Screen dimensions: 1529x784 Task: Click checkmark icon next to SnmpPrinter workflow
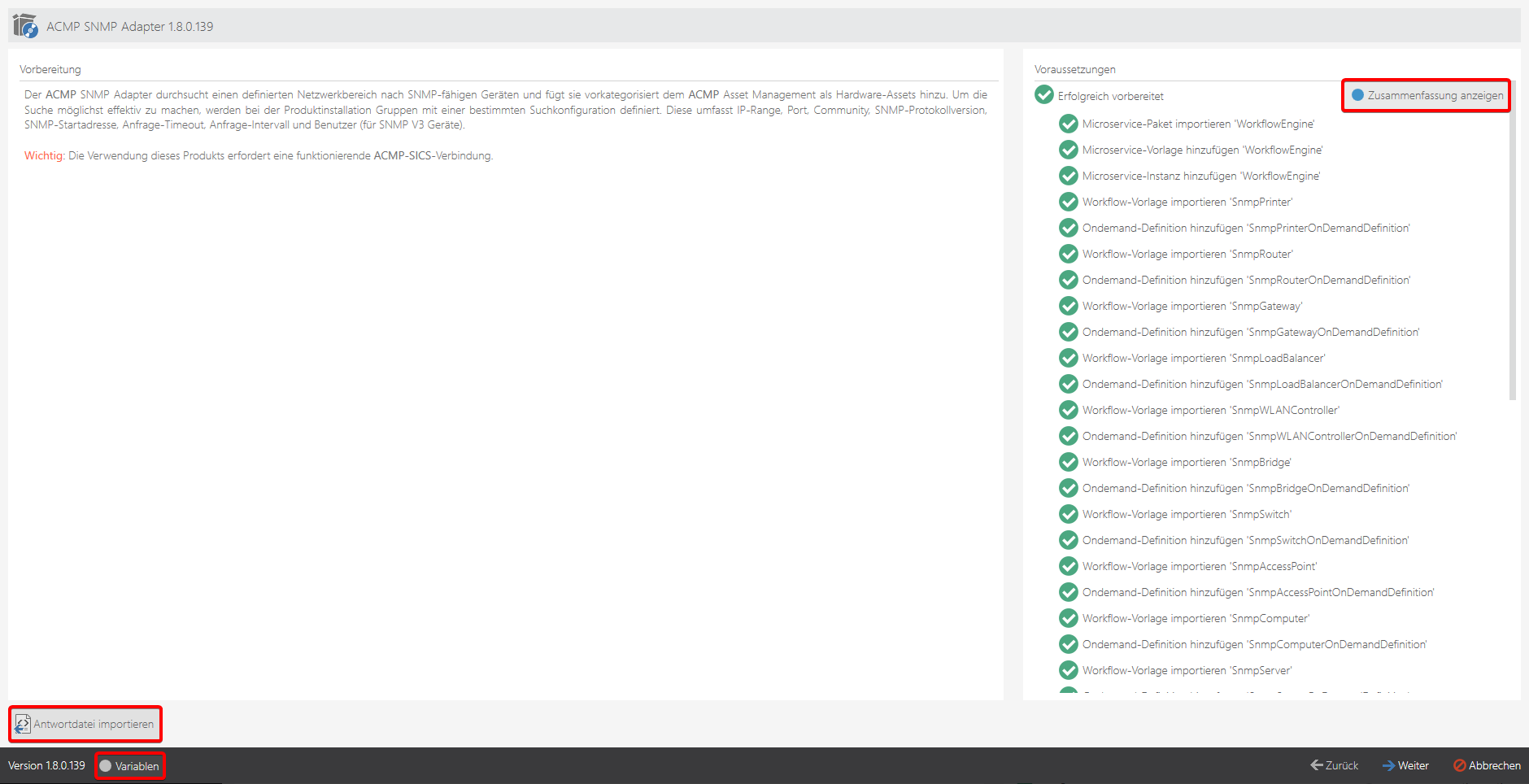(1068, 202)
